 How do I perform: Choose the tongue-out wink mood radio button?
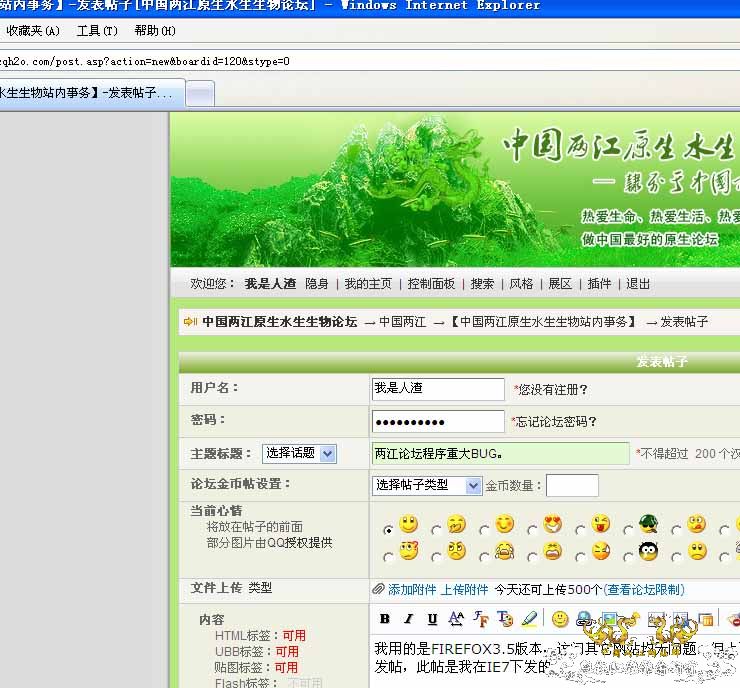[581, 529]
